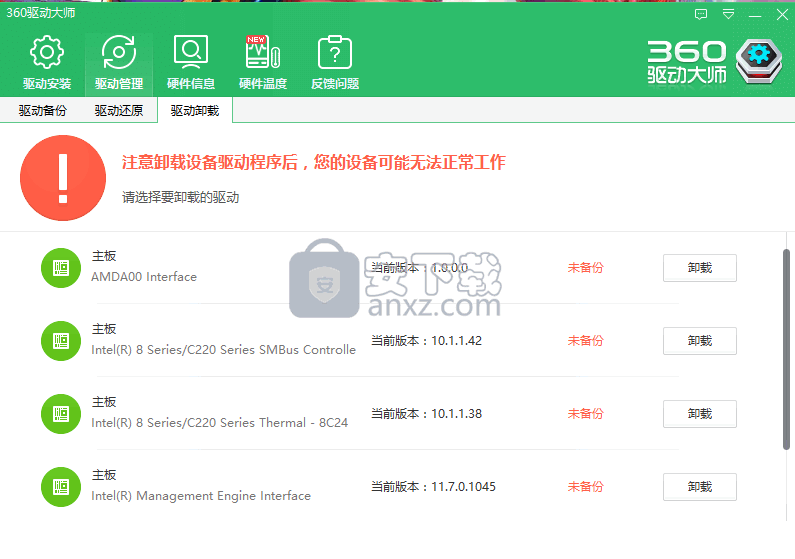This screenshot has height=559, width=795.
Task: Click the AMDA00 Interface device name
Action: (x=144, y=277)
